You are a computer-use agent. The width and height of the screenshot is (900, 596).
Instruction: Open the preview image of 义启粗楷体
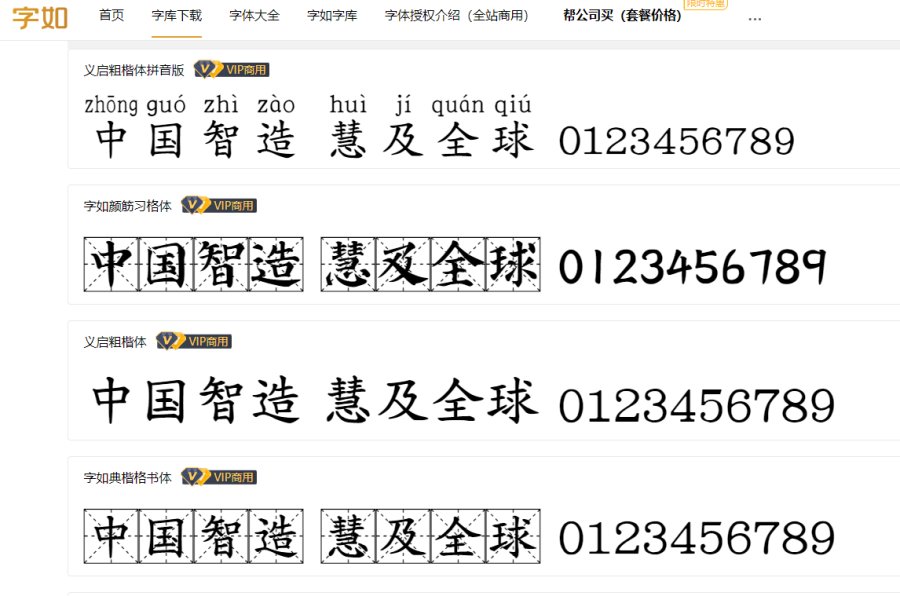(x=463, y=400)
